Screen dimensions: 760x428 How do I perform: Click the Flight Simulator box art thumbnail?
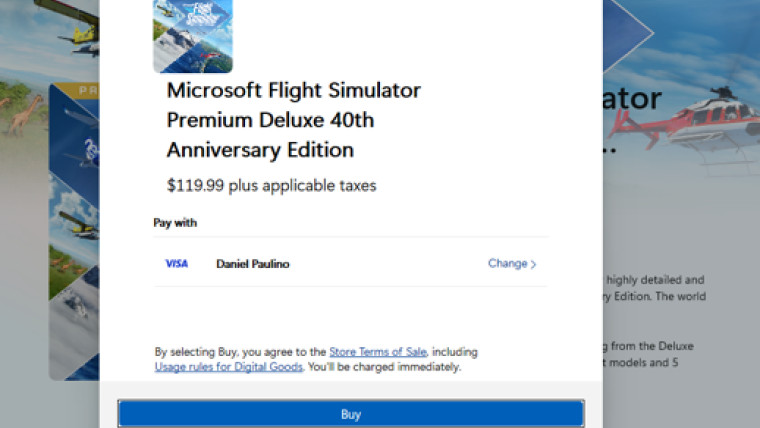click(193, 36)
